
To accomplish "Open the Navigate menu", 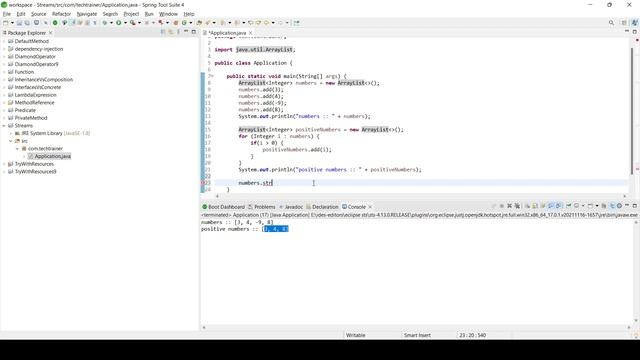I will (x=87, y=14).
